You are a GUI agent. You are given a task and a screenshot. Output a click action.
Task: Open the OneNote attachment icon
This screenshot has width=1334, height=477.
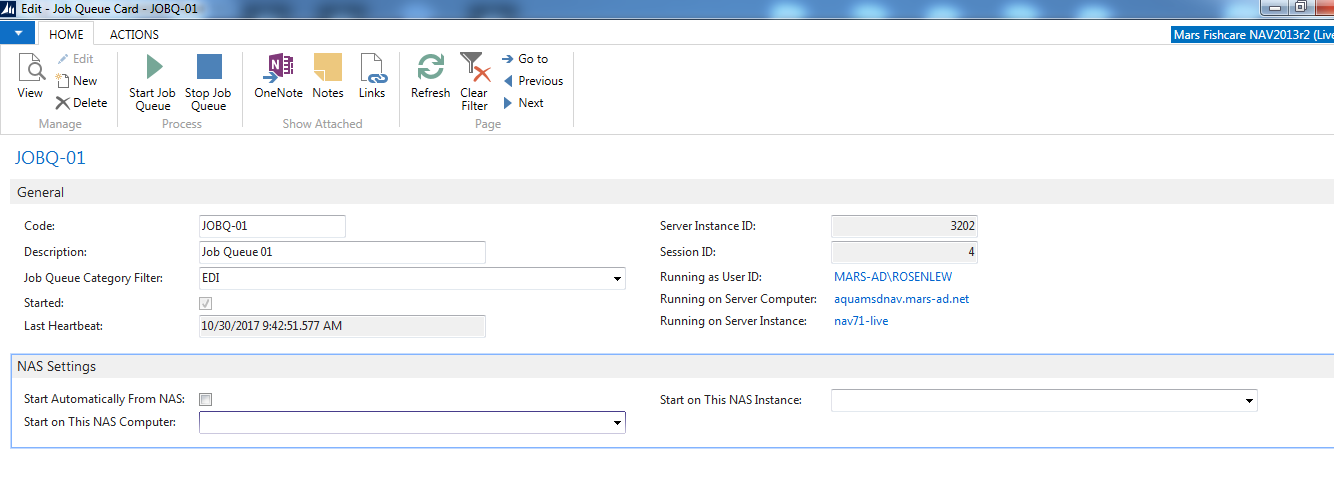[278, 67]
